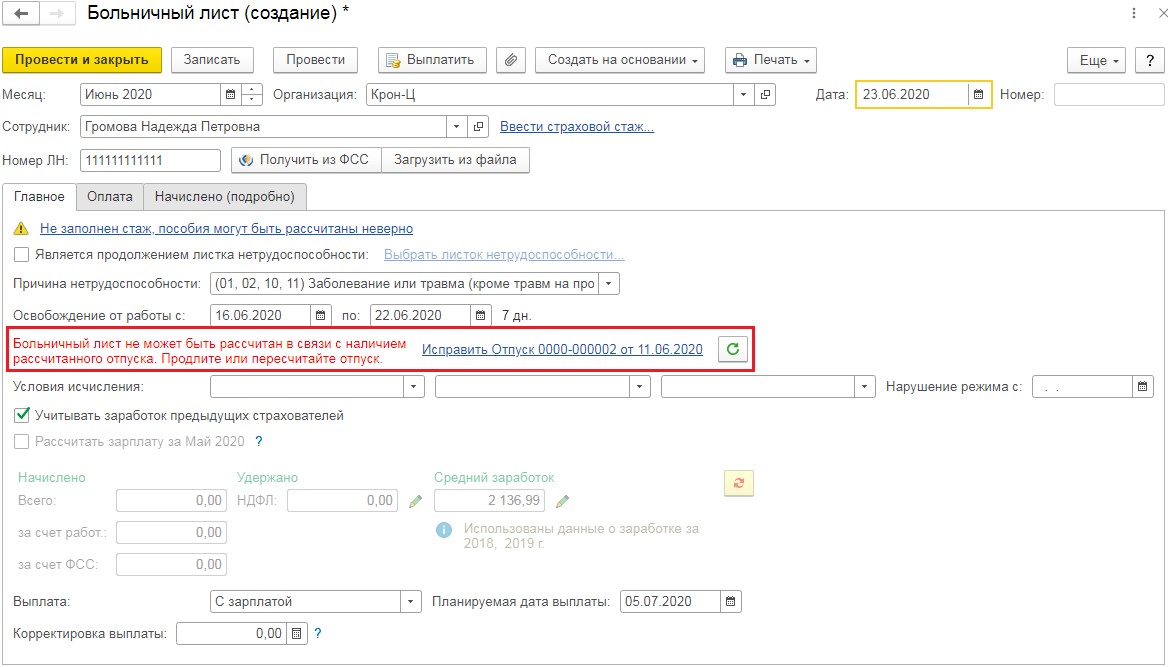Uncheck 'Учитывать заработок предыдущих страхователей'
Screen dimensions: 1168x667
tap(22, 415)
